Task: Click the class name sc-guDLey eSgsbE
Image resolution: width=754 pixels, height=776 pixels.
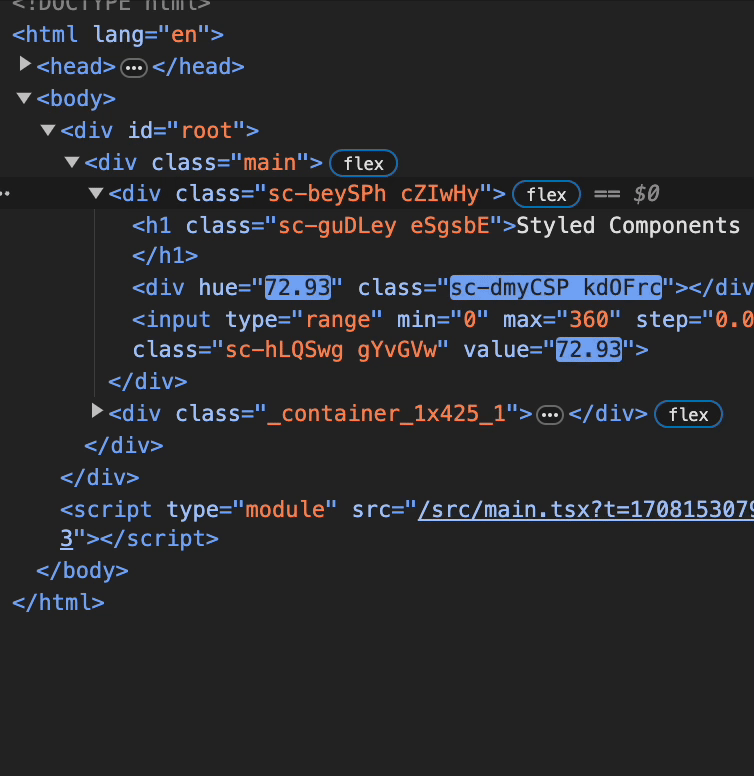Action: (384, 226)
